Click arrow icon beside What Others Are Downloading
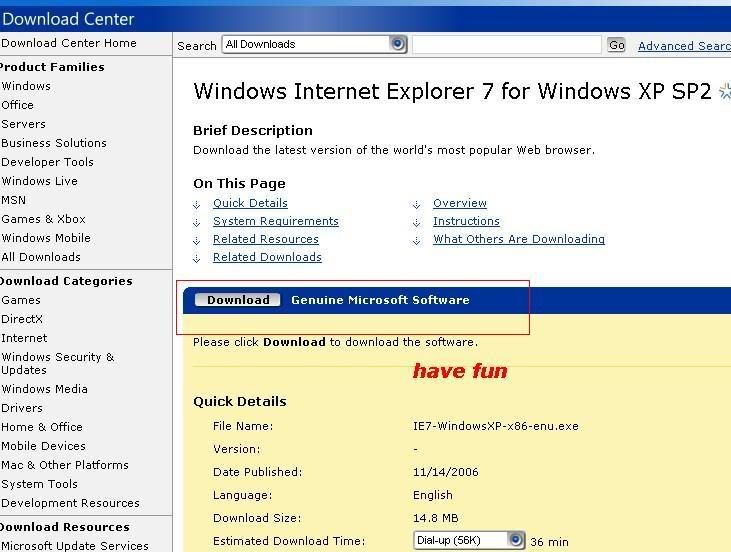Viewport: 731px width, 552px height. pyautogui.click(x=416, y=241)
